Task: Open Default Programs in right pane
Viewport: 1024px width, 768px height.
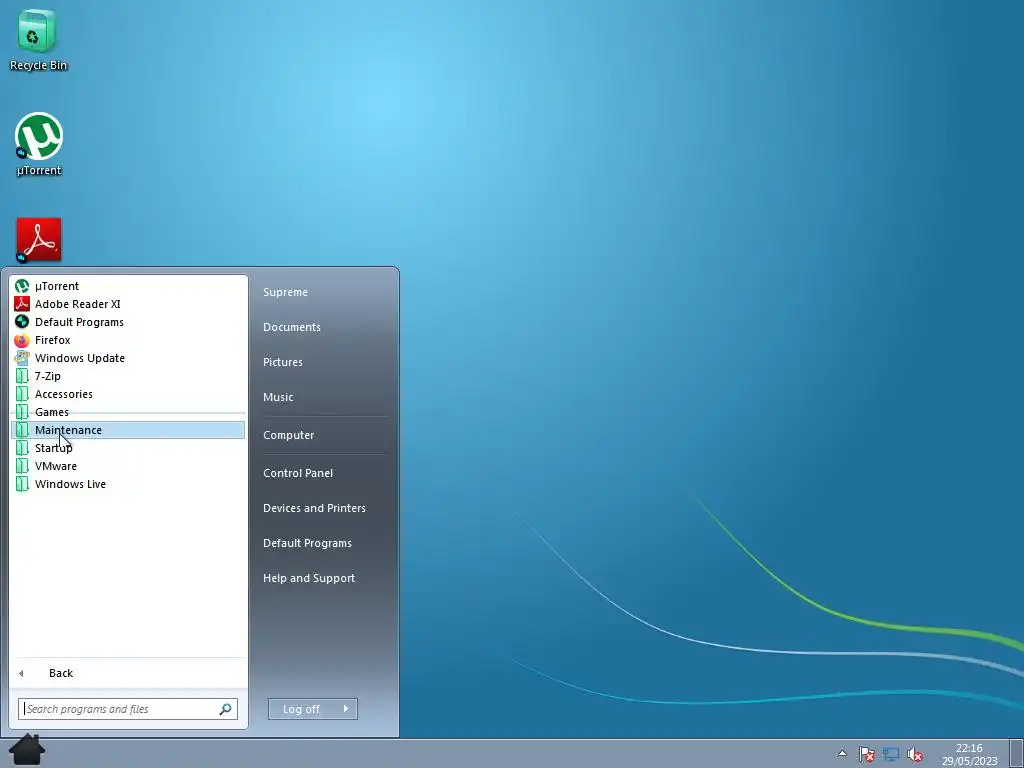Action: tap(308, 543)
